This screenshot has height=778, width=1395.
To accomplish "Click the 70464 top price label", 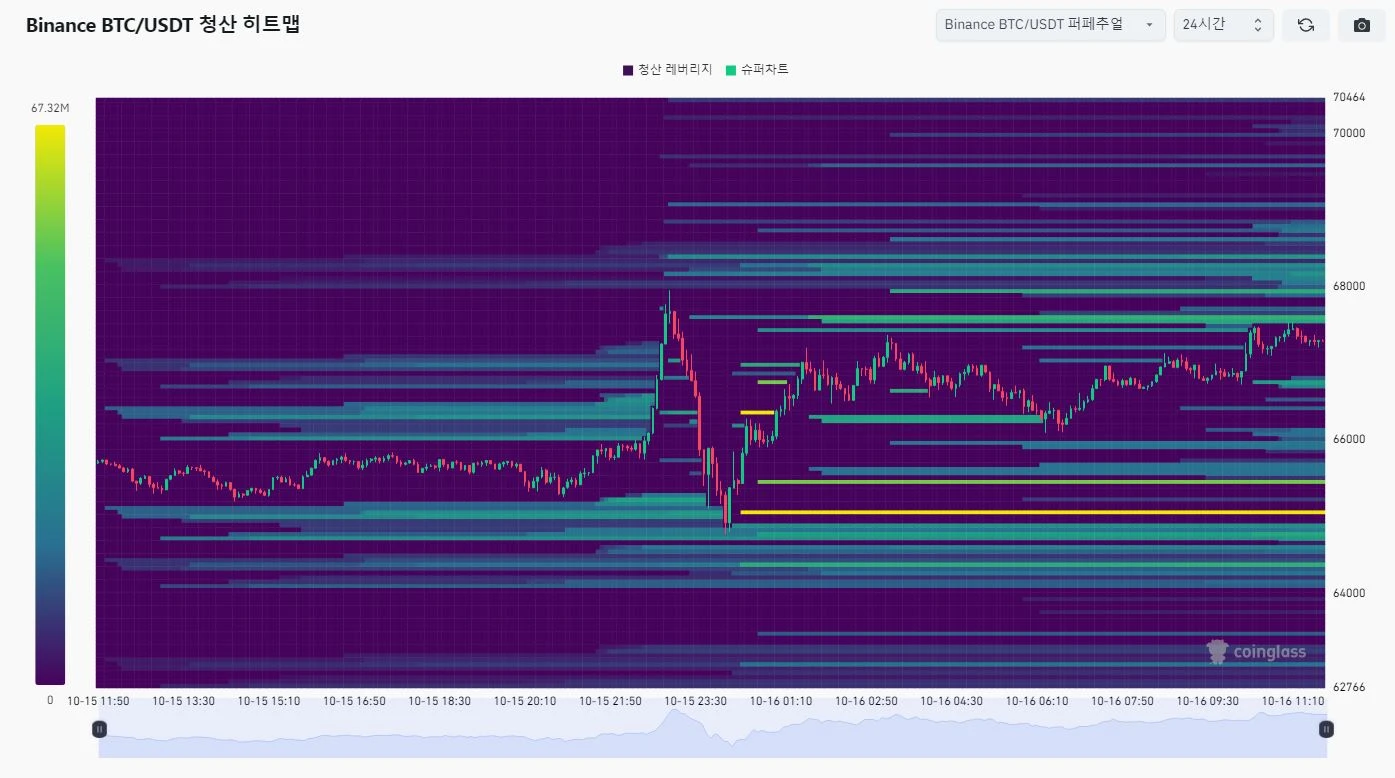I will [1349, 98].
